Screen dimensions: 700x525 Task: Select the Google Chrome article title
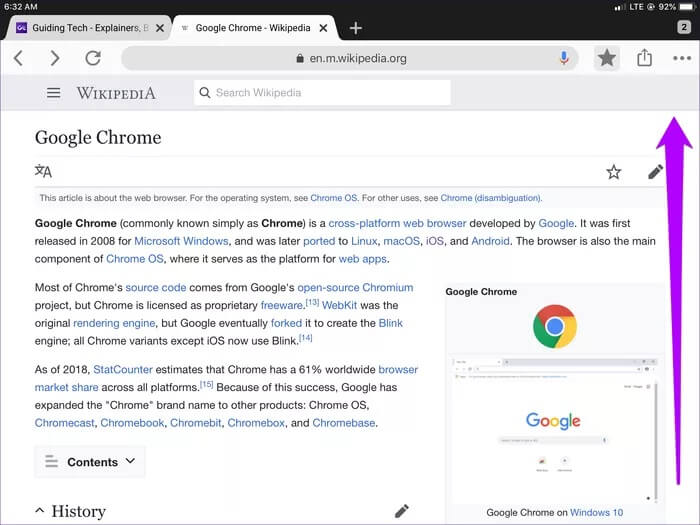pos(98,138)
